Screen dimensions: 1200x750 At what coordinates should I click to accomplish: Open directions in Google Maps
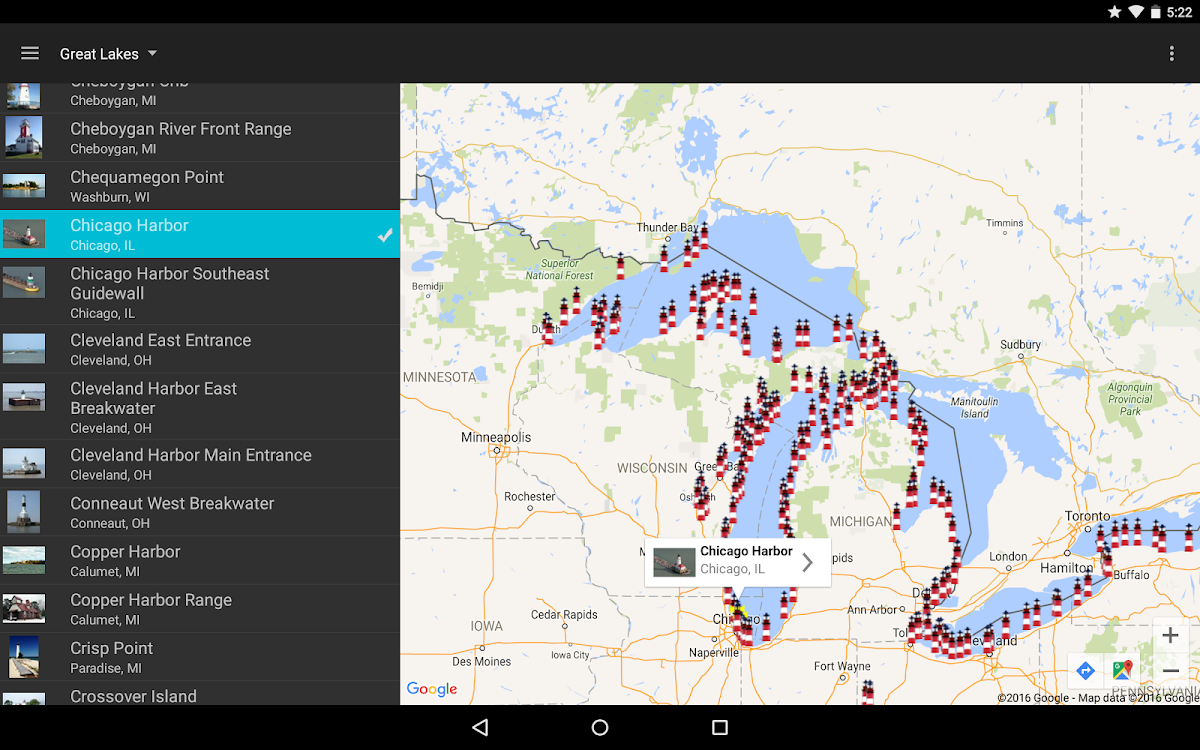point(1085,670)
